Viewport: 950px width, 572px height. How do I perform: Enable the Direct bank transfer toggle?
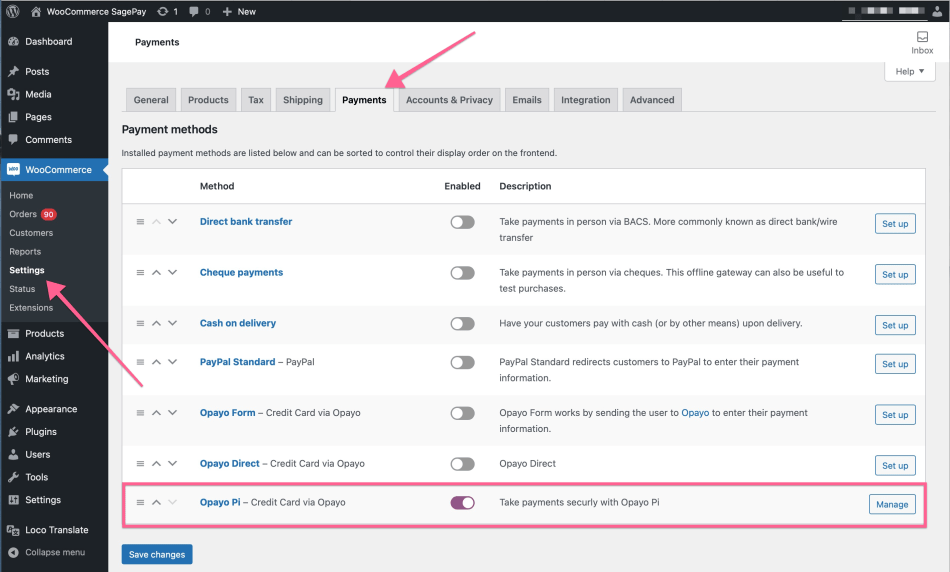(462, 222)
